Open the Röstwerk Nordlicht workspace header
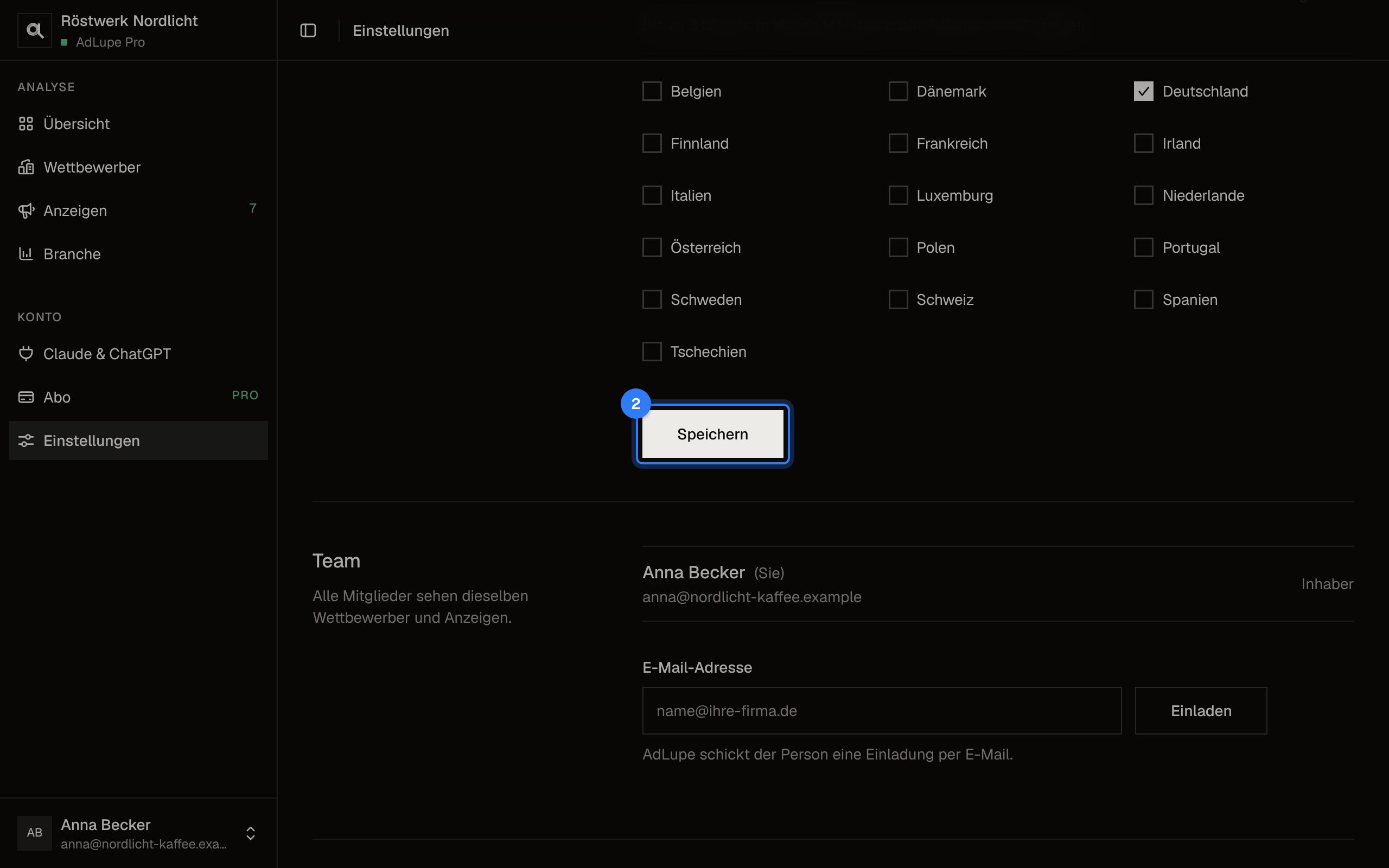The image size is (1389, 868). click(x=138, y=30)
